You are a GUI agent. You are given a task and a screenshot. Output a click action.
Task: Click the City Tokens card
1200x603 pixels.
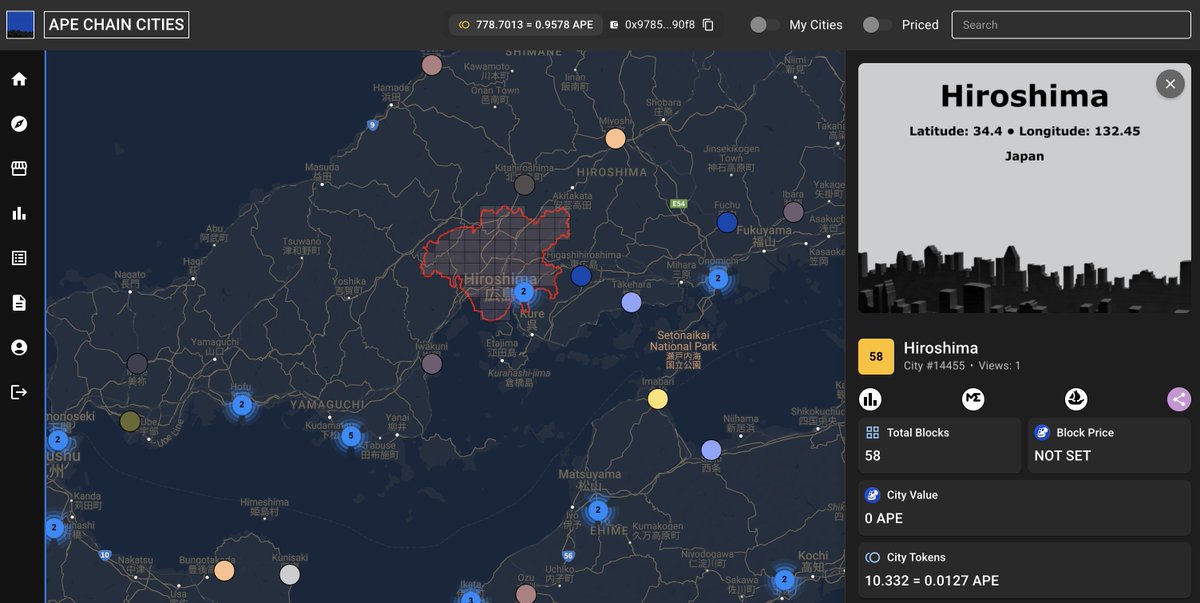1024,570
